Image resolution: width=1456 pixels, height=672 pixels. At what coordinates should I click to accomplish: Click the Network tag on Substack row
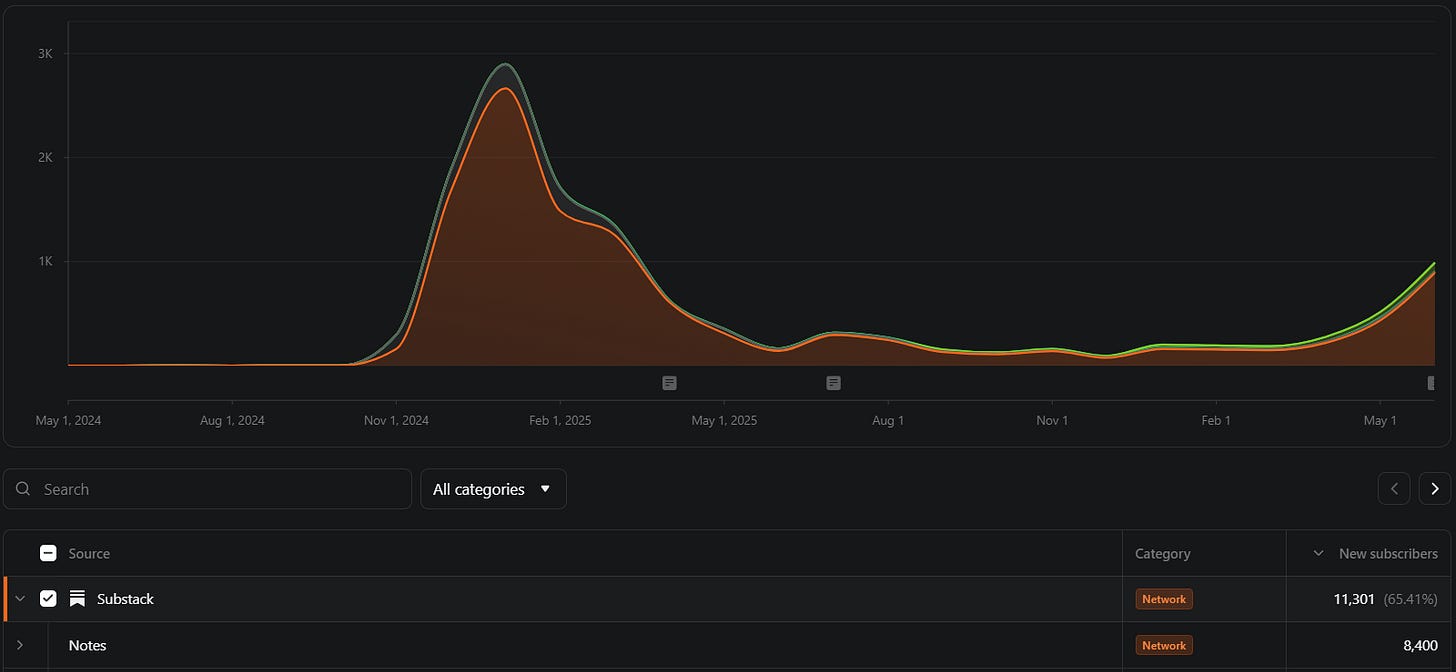1164,599
